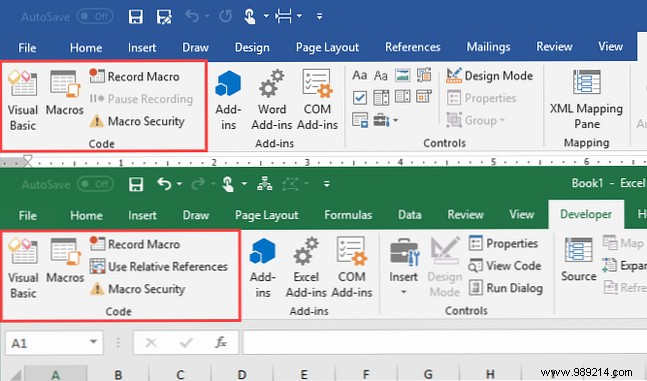Open Word undo history dropdown

click(x=207, y=17)
